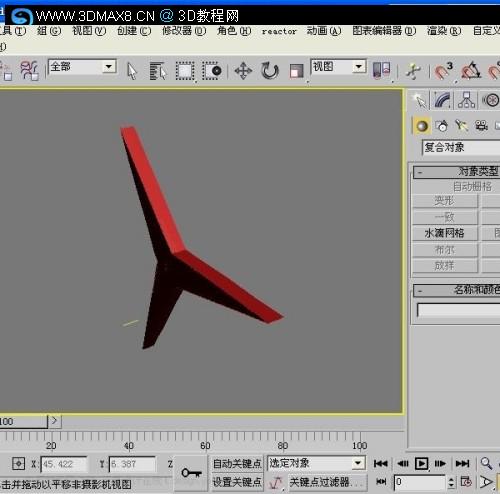The height and width of the screenshot is (494, 500).
Task: Click the 水滴网格 button
Action: coord(445,233)
